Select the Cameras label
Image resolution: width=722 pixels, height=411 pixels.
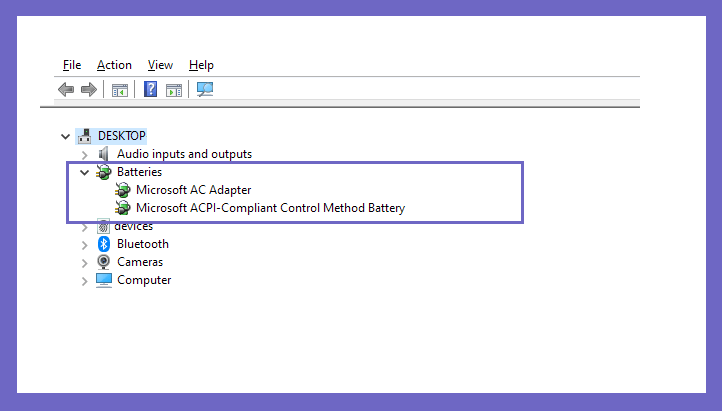[140, 261]
